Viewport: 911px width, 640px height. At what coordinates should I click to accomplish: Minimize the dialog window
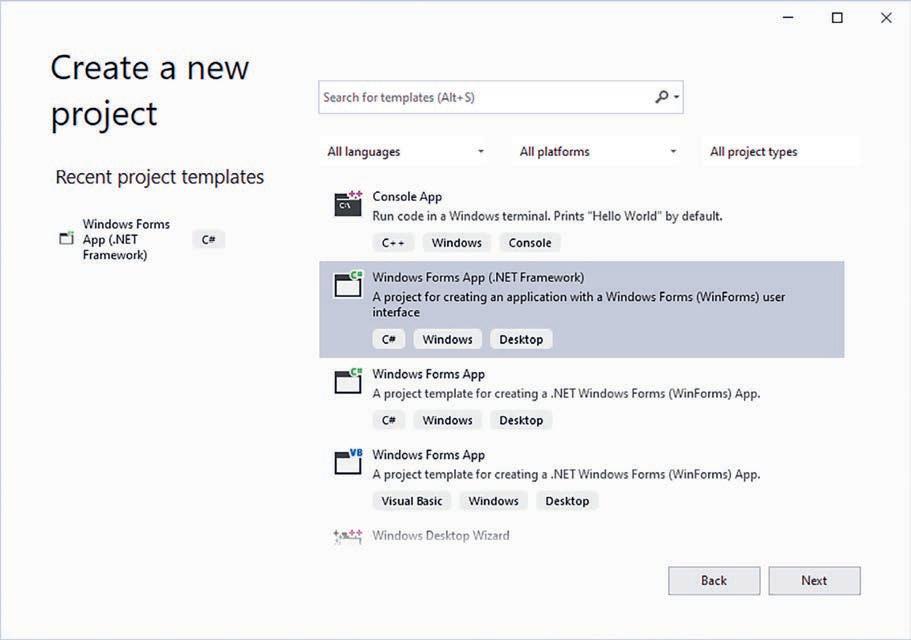pos(788,18)
